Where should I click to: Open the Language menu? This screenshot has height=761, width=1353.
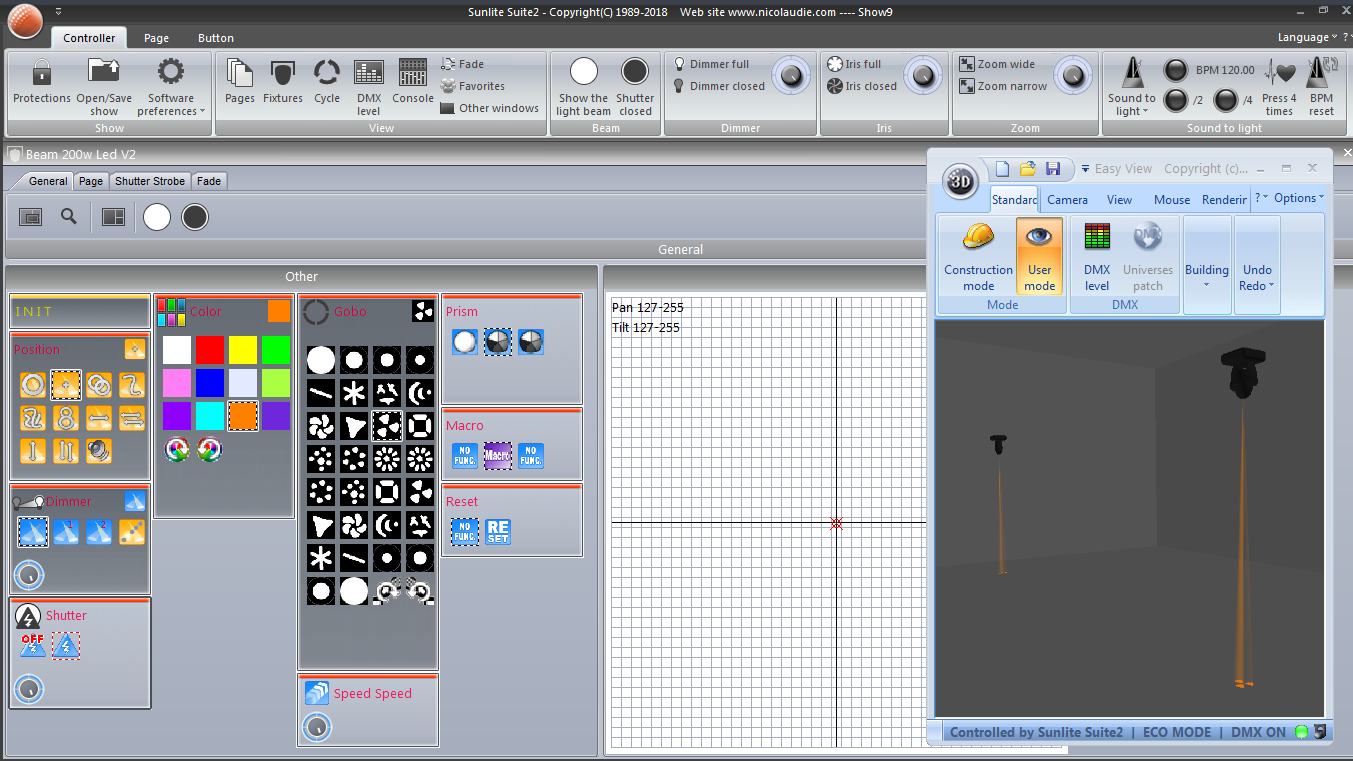click(x=1307, y=37)
